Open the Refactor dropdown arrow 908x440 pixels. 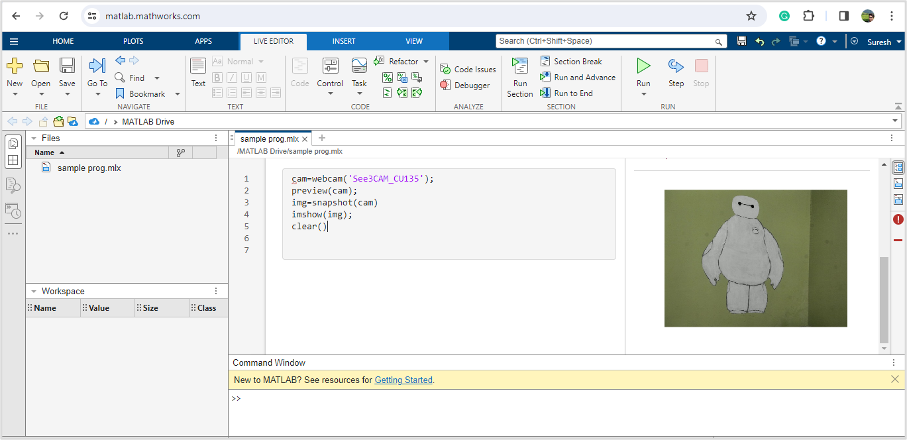426,61
